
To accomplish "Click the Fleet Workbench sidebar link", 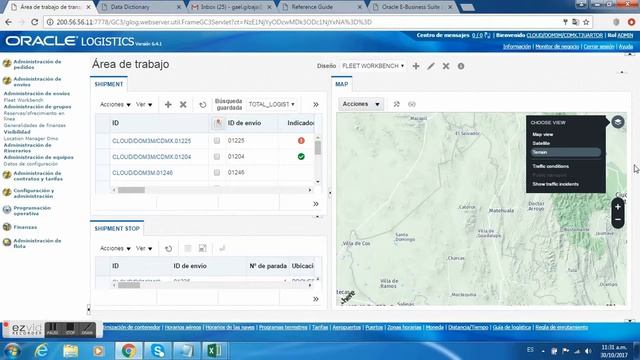I will click(x=23, y=100).
